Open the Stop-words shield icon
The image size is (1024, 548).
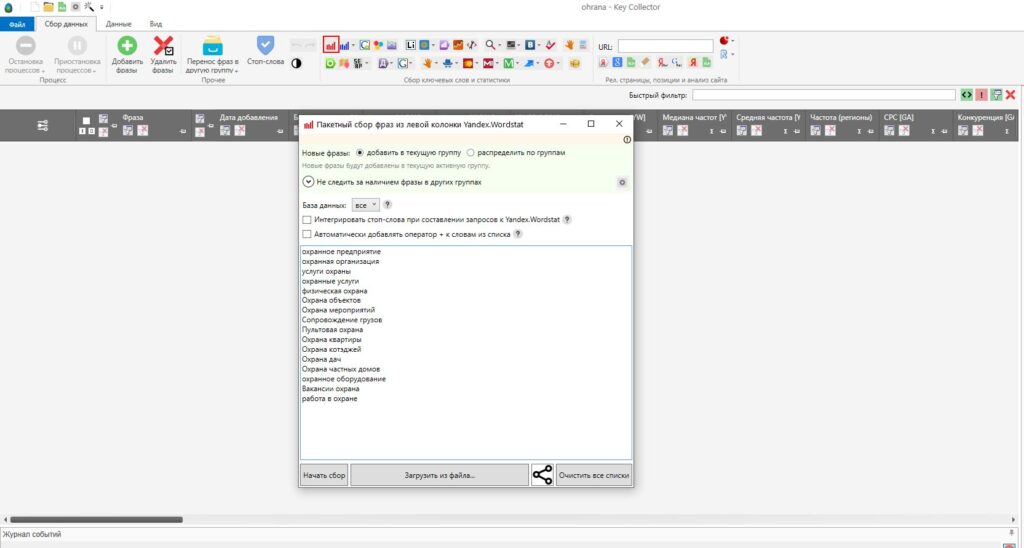click(265, 46)
